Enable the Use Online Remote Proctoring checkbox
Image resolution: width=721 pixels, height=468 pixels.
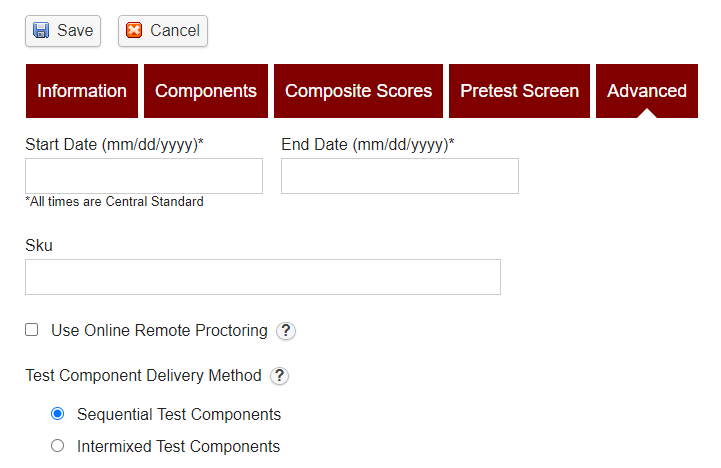(32, 330)
